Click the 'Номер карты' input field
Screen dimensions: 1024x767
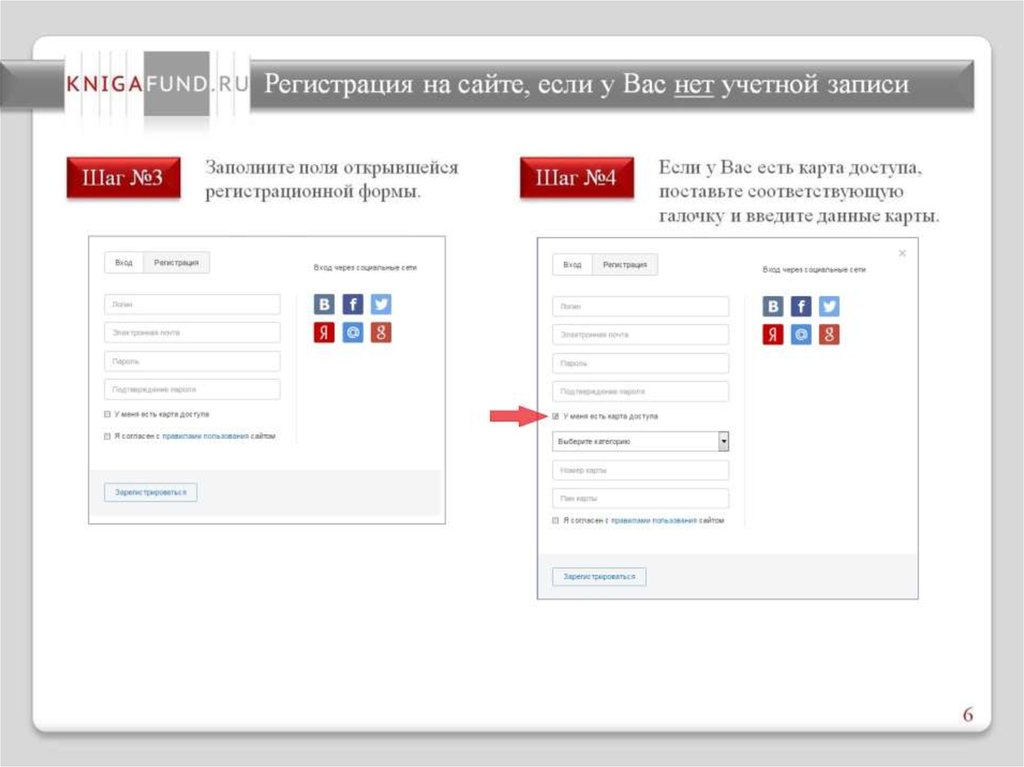(641, 470)
